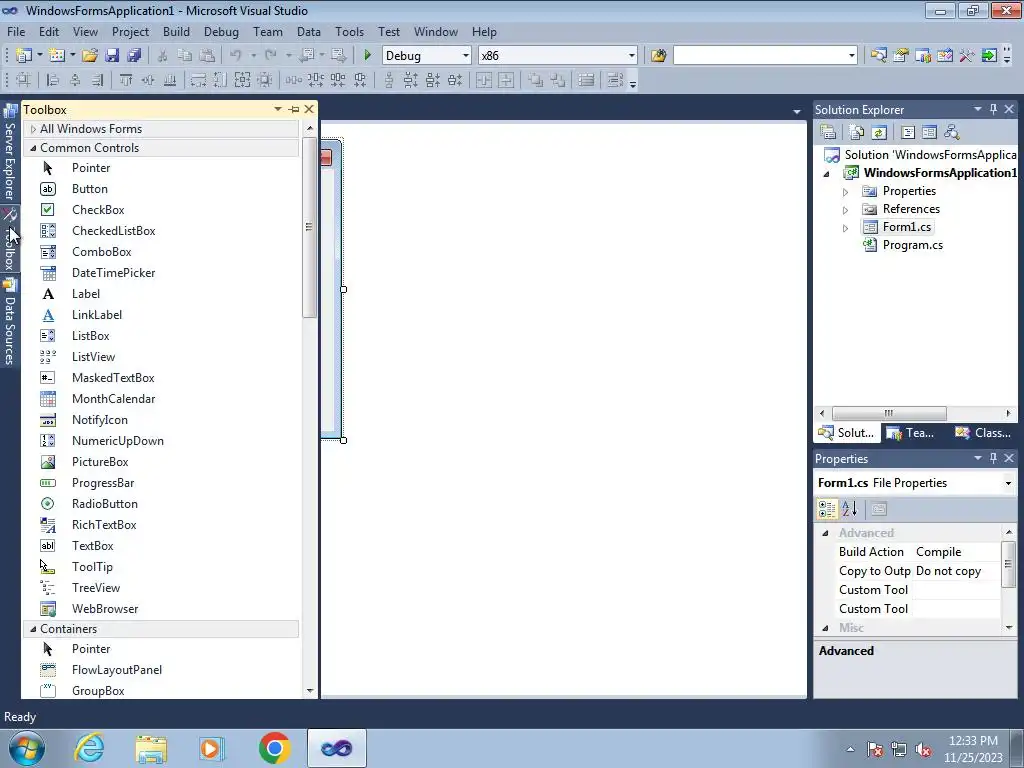This screenshot has height=768, width=1024.
Task: Click the New Project toolbar icon
Action: click(24, 56)
